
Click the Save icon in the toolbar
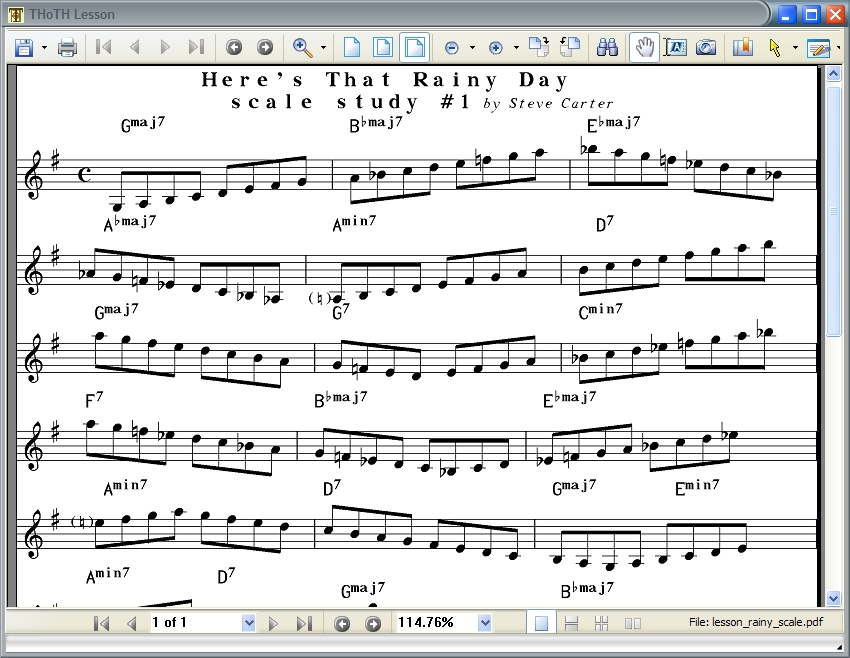click(x=23, y=48)
